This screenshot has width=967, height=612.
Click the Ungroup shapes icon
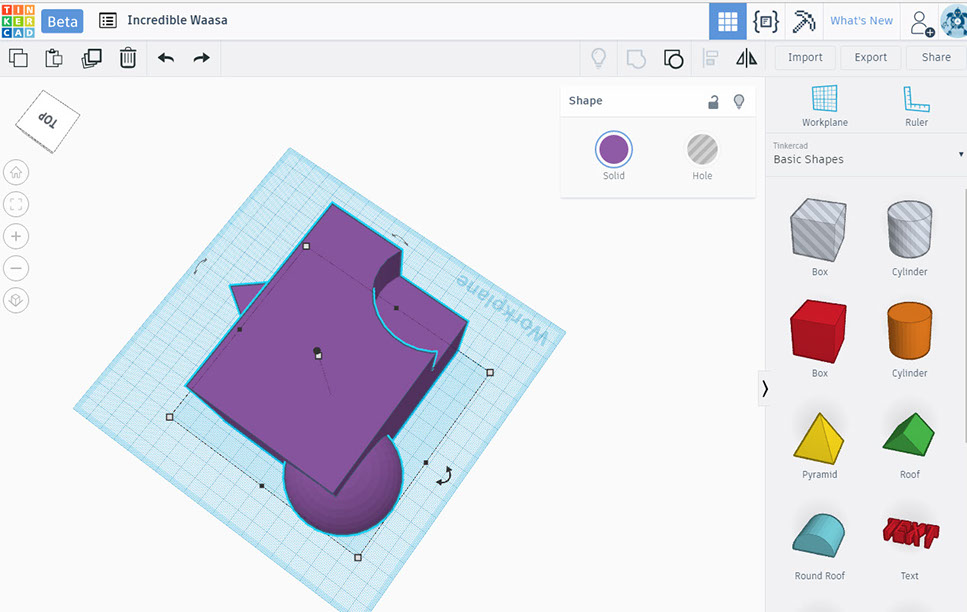673,59
